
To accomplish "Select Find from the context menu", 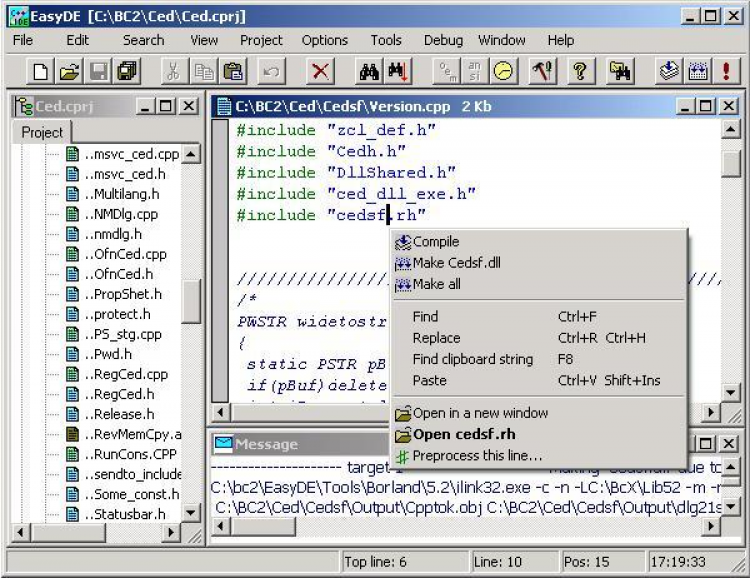I will click(x=540, y=317).
